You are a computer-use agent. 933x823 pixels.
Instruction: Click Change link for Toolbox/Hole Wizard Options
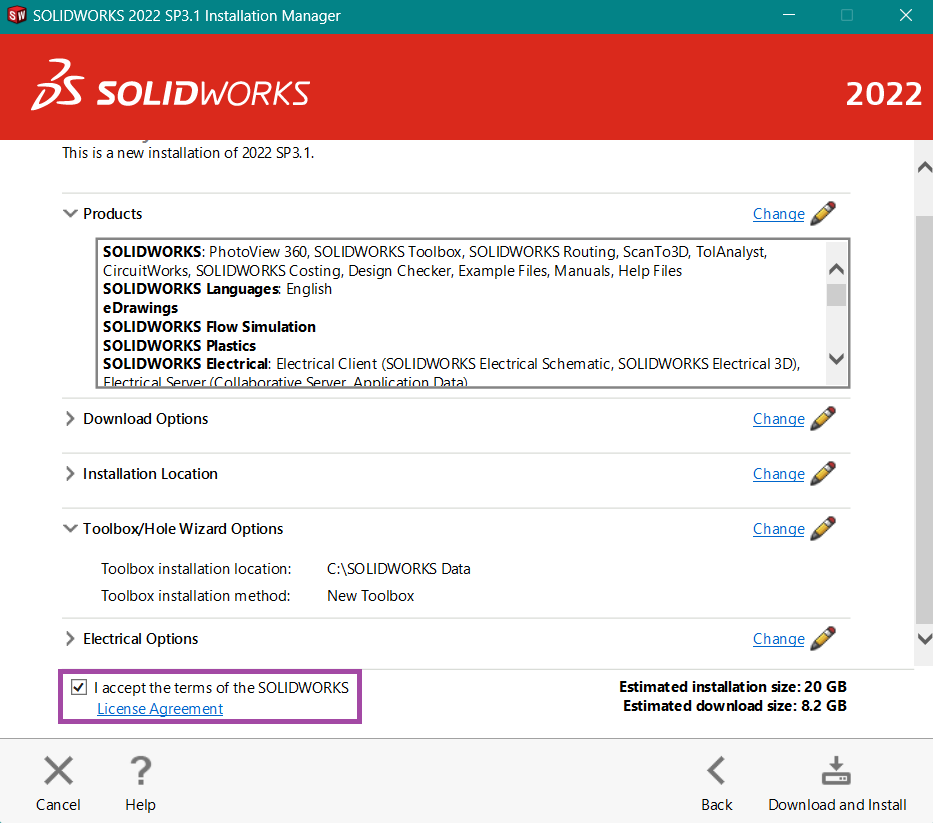point(778,528)
